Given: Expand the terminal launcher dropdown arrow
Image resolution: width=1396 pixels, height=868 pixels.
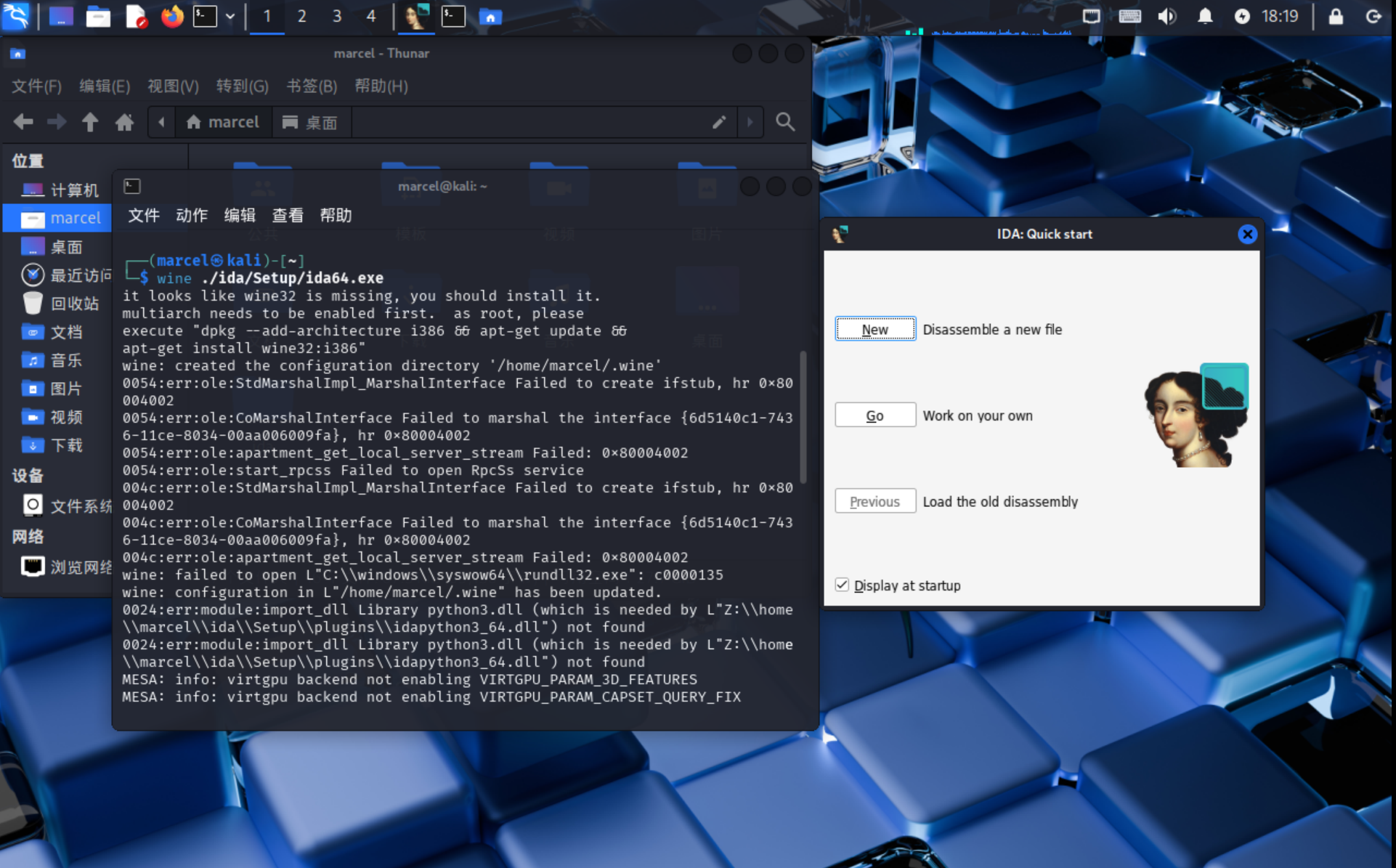Looking at the screenshot, I should coord(230,16).
